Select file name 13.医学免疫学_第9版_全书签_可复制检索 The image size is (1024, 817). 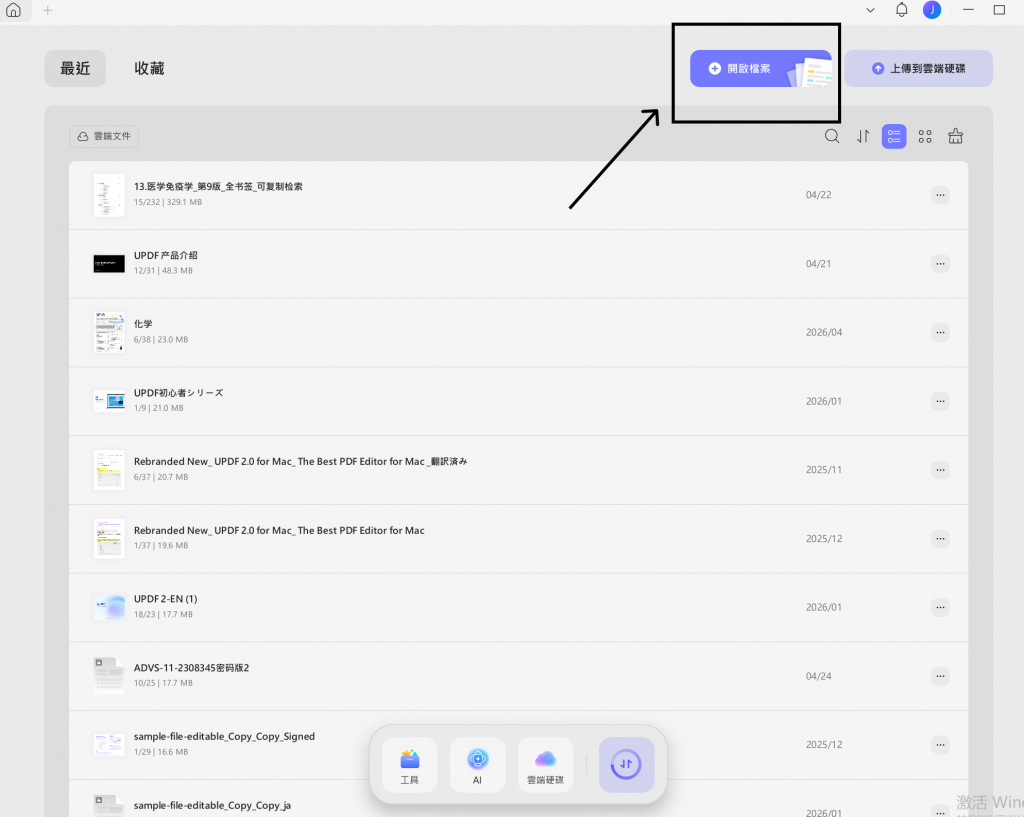[x=218, y=187]
